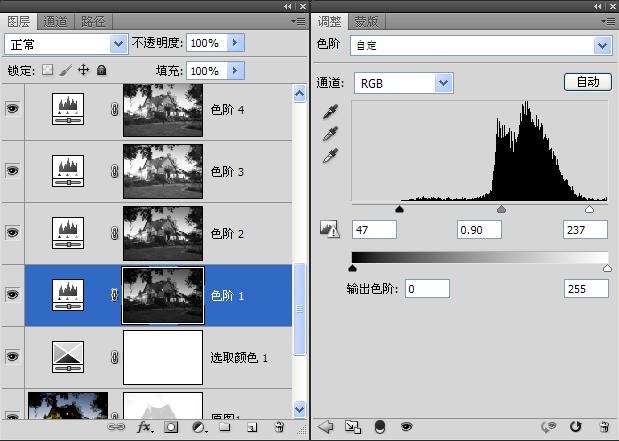The height and width of the screenshot is (441, 619).
Task: Open opacity slider arrow
Action: [236, 43]
